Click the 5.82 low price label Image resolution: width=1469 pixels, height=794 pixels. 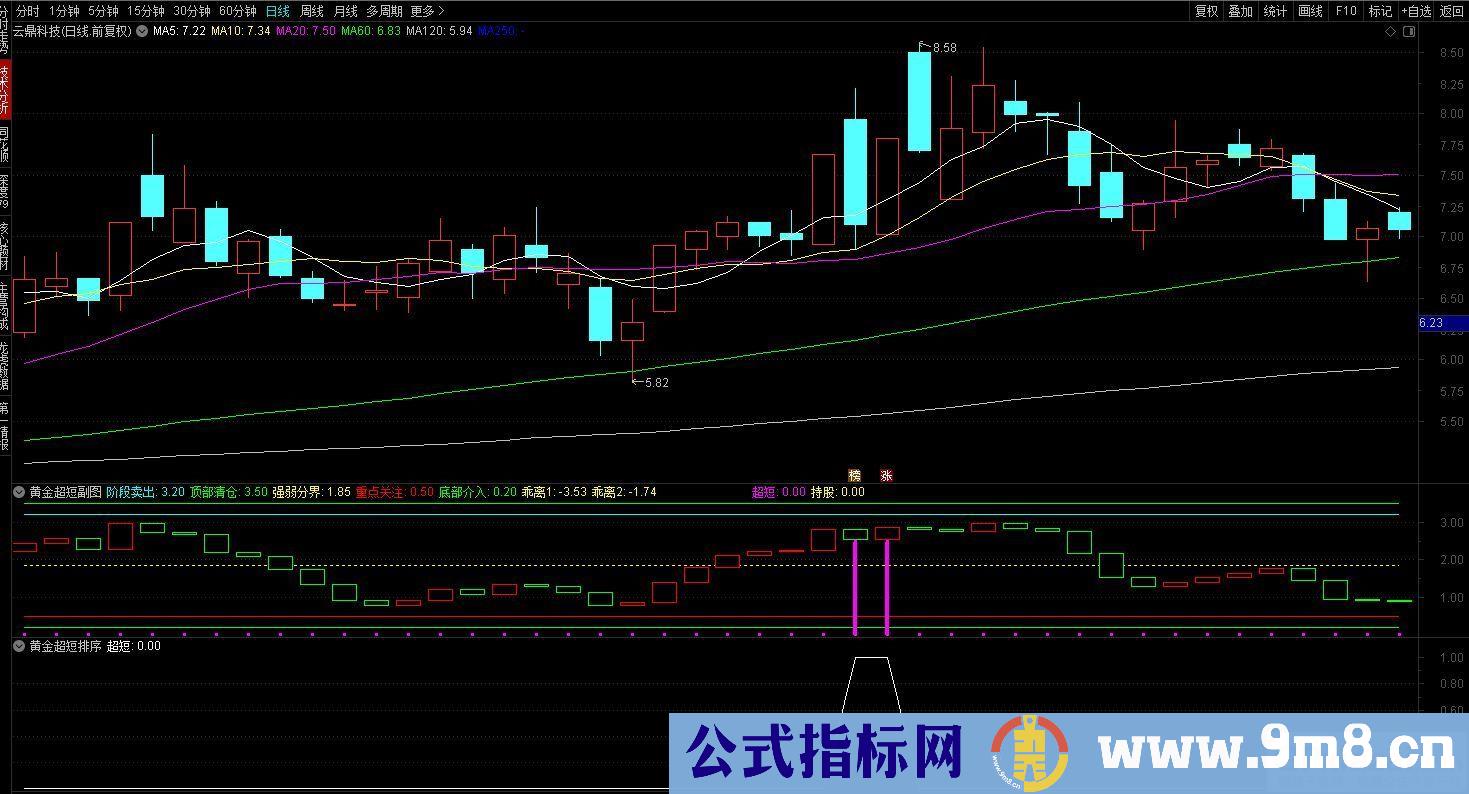click(x=657, y=382)
